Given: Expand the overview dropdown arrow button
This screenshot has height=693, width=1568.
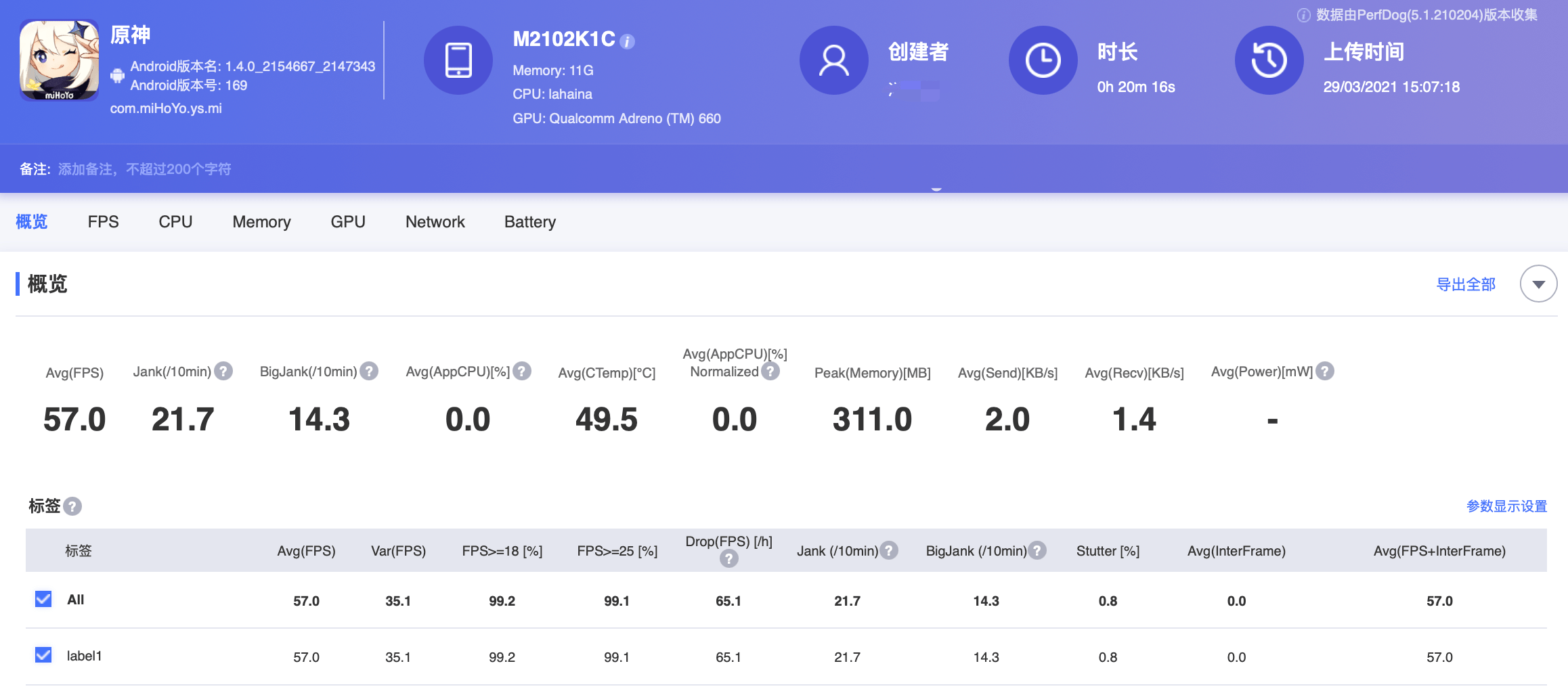Looking at the screenshot, I should pos(1538,284).
